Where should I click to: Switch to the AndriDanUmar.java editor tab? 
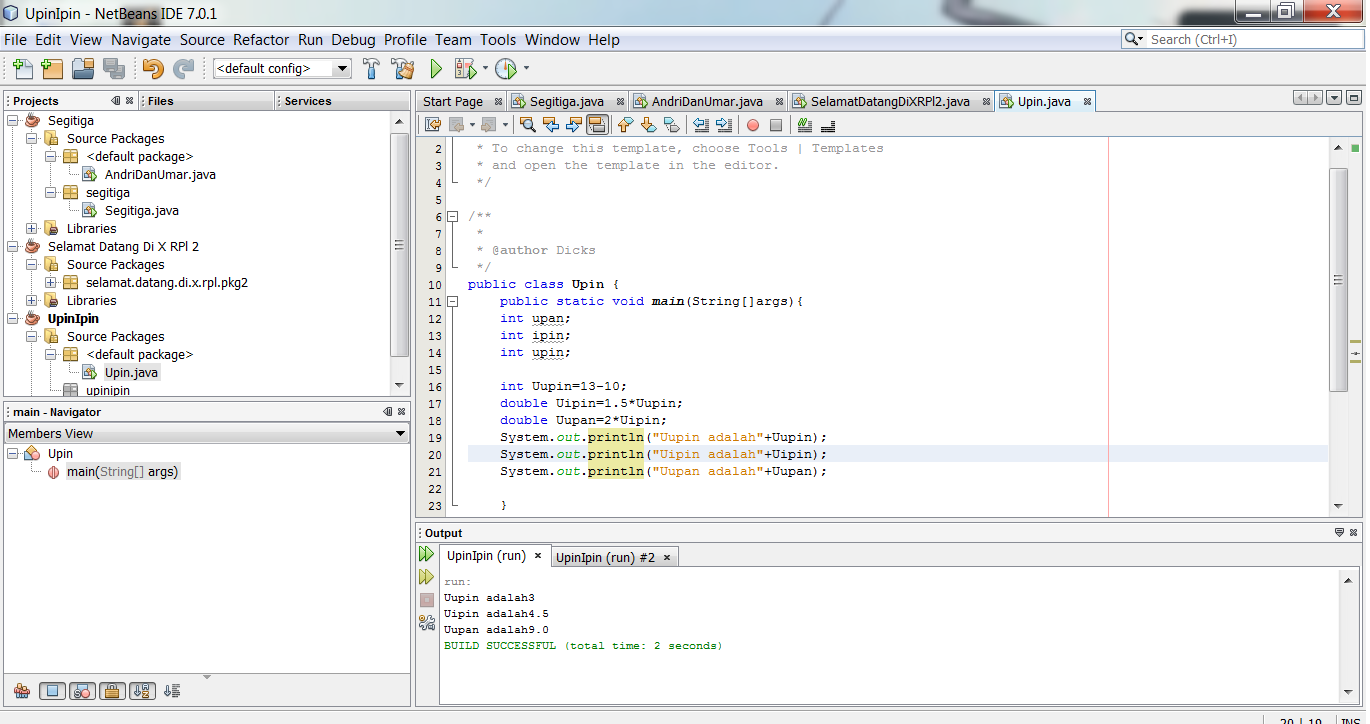[707, 101]
